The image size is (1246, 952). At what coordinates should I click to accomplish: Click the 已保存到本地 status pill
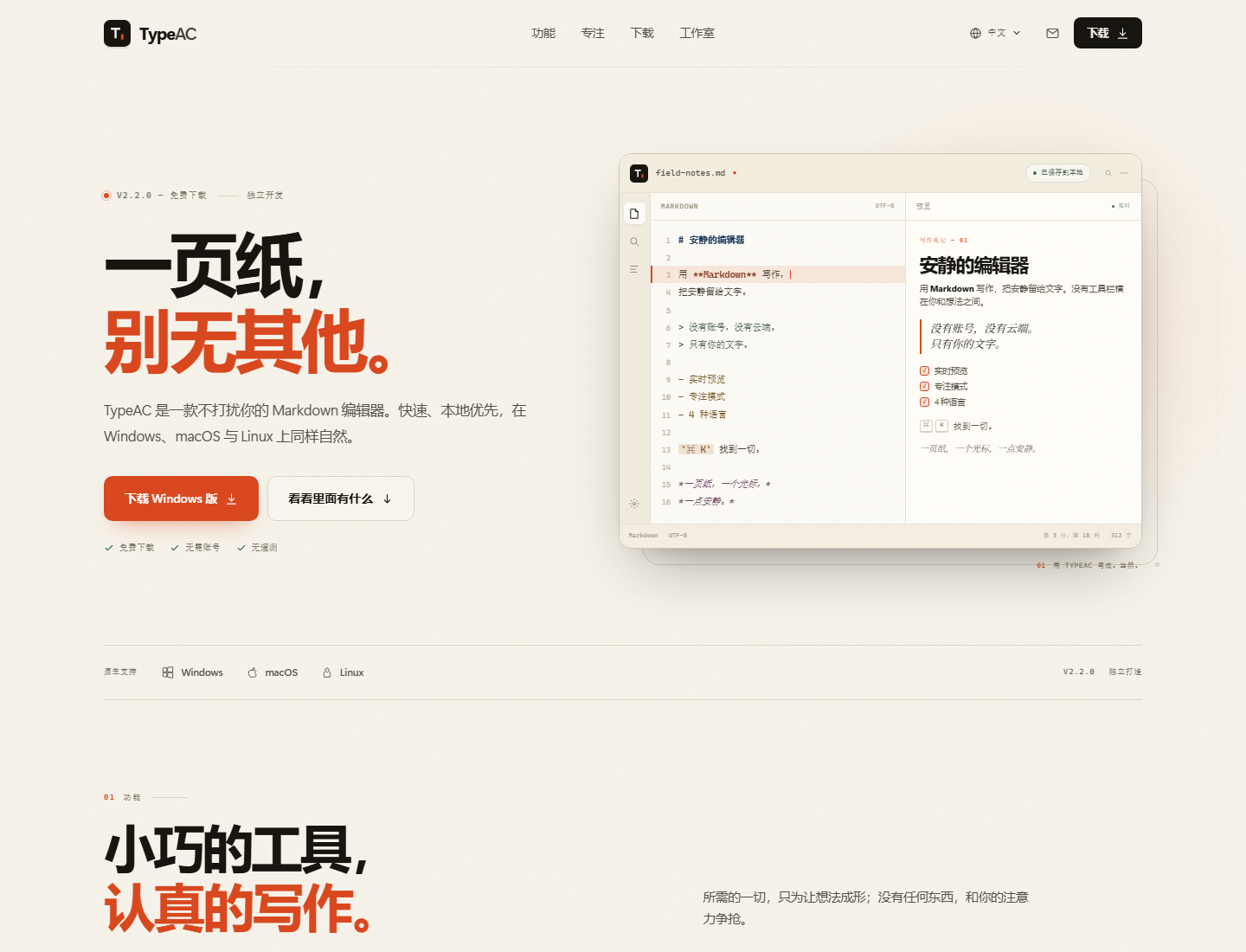tap(1057, 173)
